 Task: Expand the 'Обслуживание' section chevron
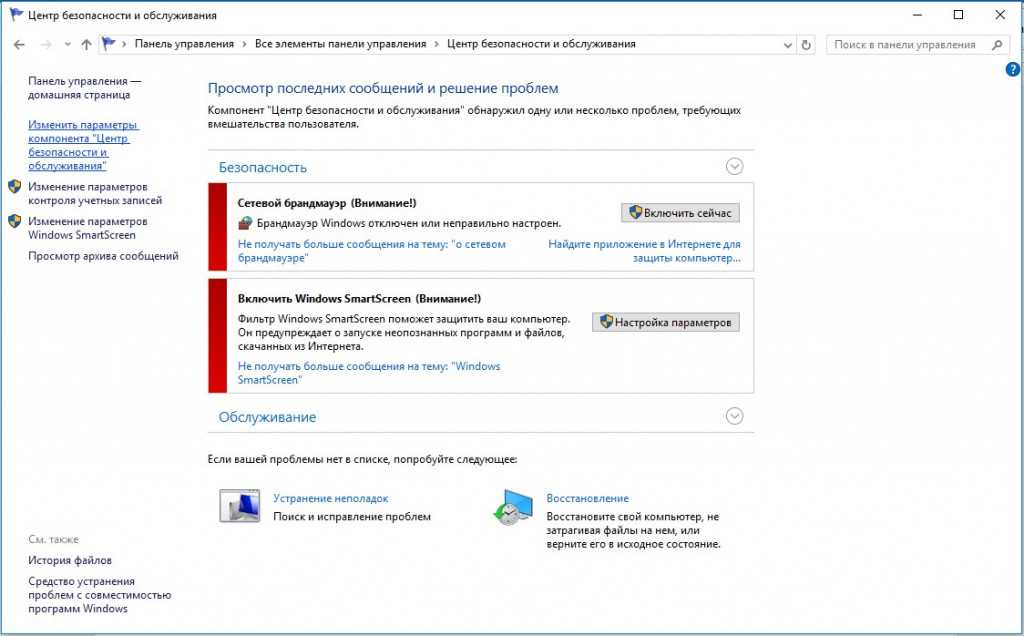(x=735, y=416)
